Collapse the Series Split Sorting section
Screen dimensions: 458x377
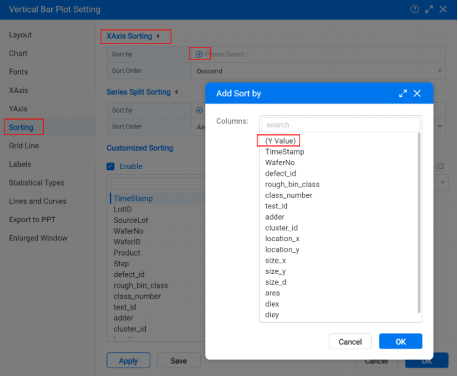(x=176, y=92)
